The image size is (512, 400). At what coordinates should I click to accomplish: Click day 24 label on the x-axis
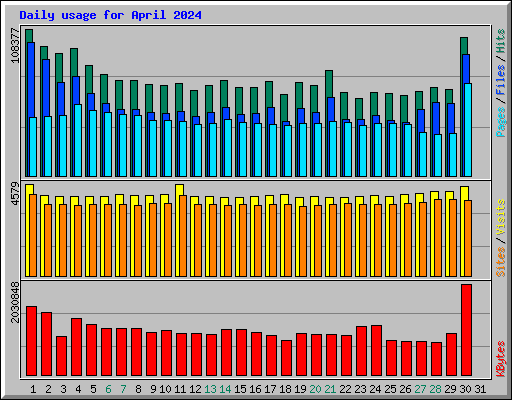pyautogui.click(x=375, y=389)
